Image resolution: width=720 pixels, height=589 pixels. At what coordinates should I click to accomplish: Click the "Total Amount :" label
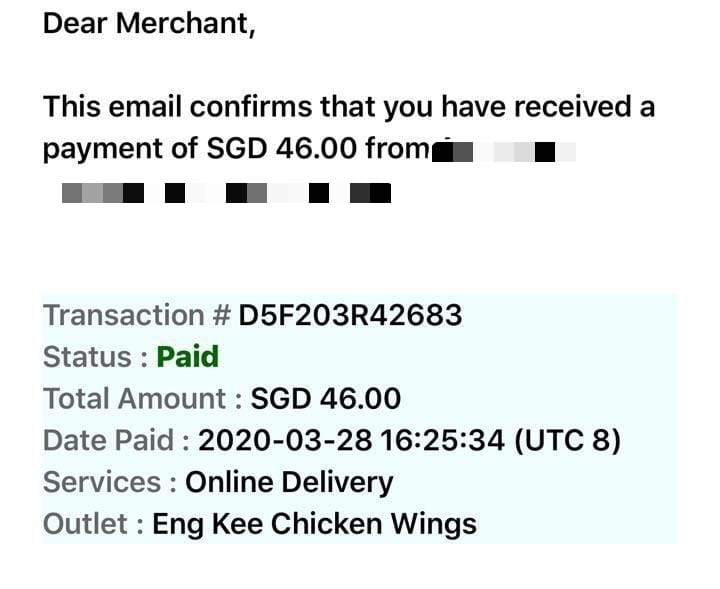point(142,399)
